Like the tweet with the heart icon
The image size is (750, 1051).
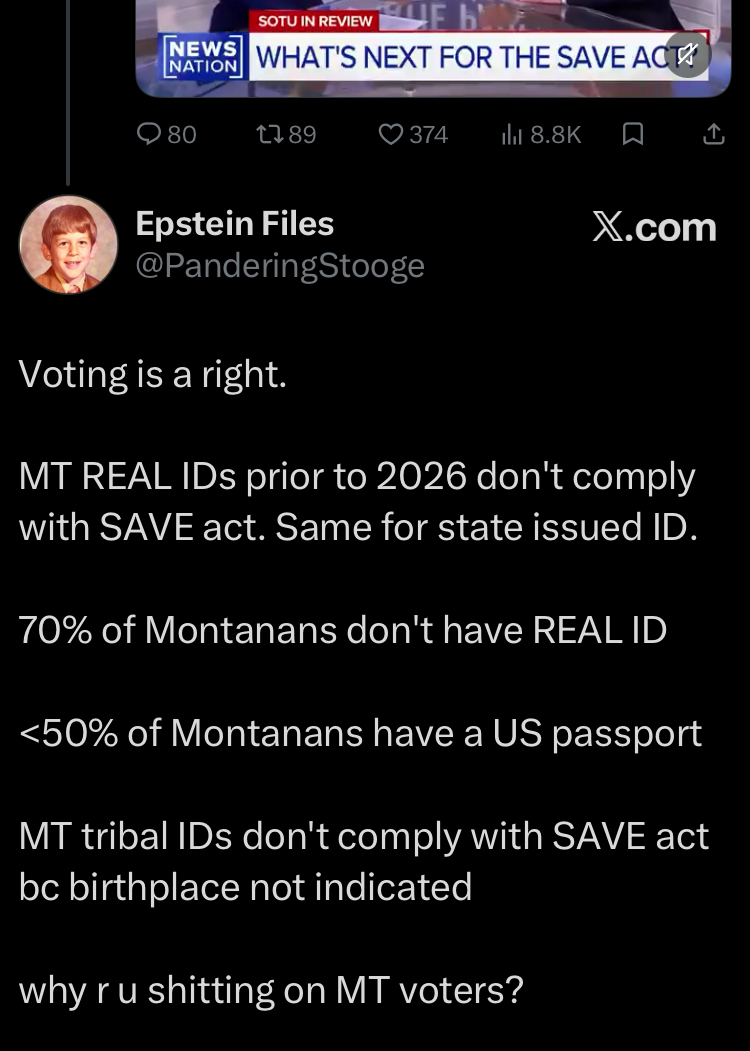coord(391,134)
